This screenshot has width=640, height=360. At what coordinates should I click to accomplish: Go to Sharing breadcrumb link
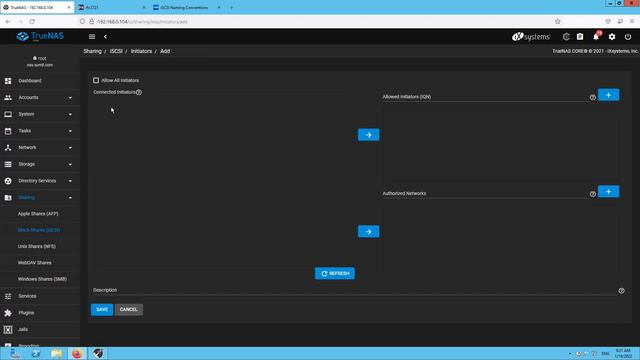pos(93,51)
